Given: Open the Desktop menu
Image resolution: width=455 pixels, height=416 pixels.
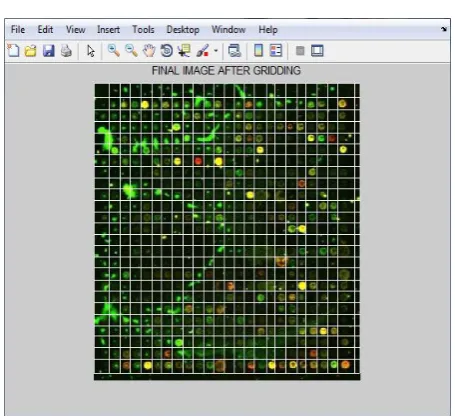Looking at the screenshot, I should pyautogui.click(x=183, y=30).
